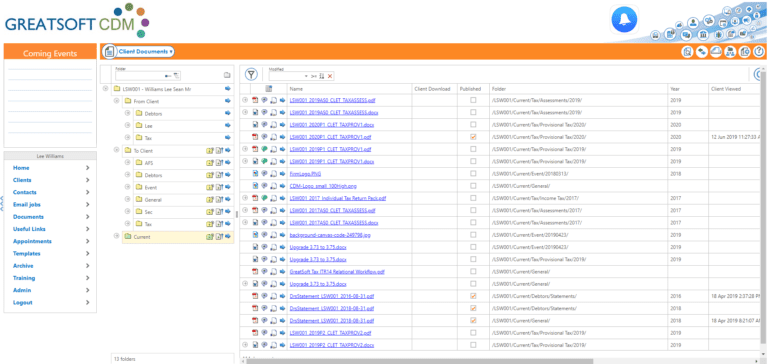Click the document search icon on orange bar
768x364 pixels.
[x=687, y=51]
